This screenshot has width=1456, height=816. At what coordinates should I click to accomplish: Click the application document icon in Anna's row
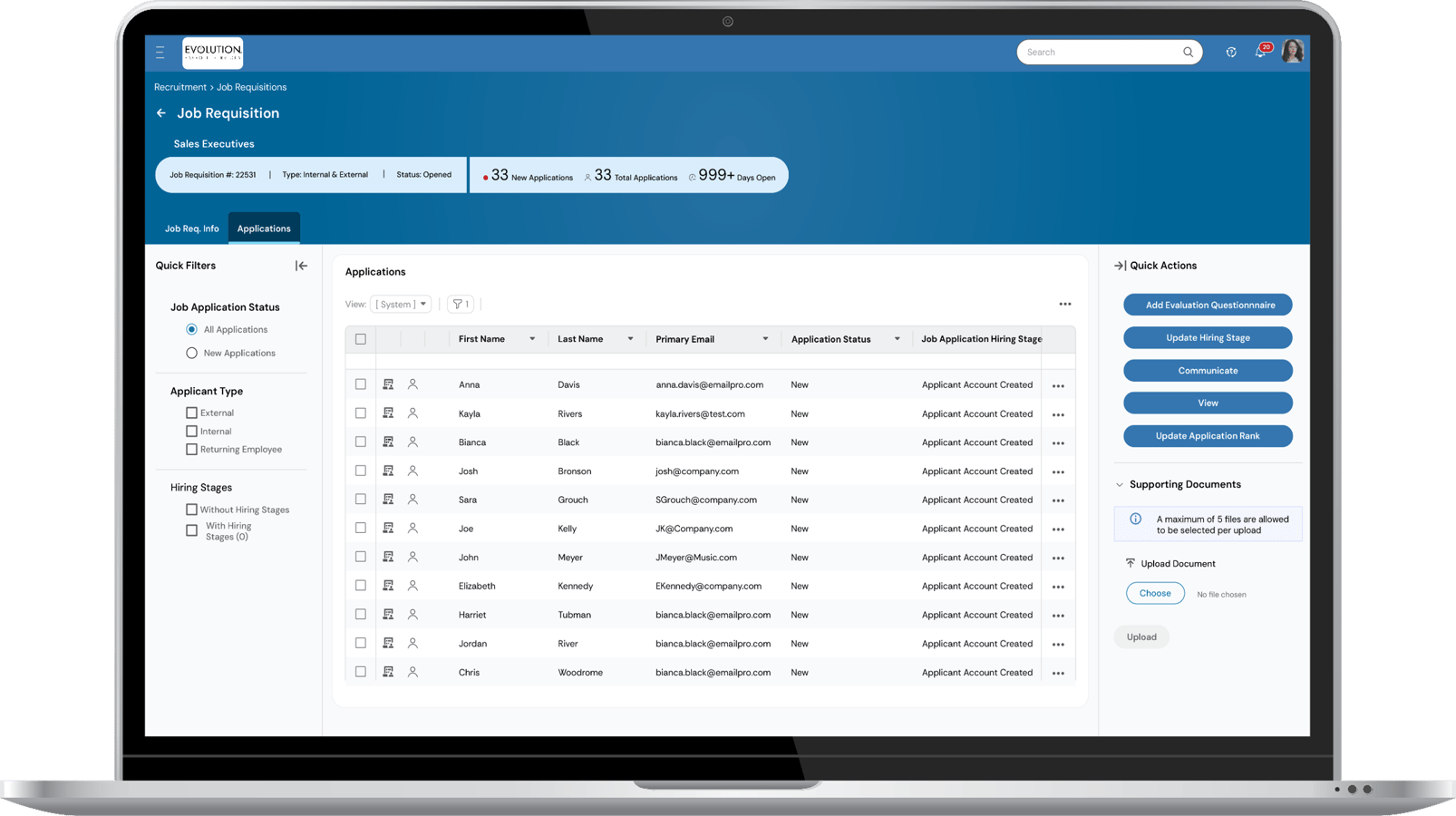(388, 384)
